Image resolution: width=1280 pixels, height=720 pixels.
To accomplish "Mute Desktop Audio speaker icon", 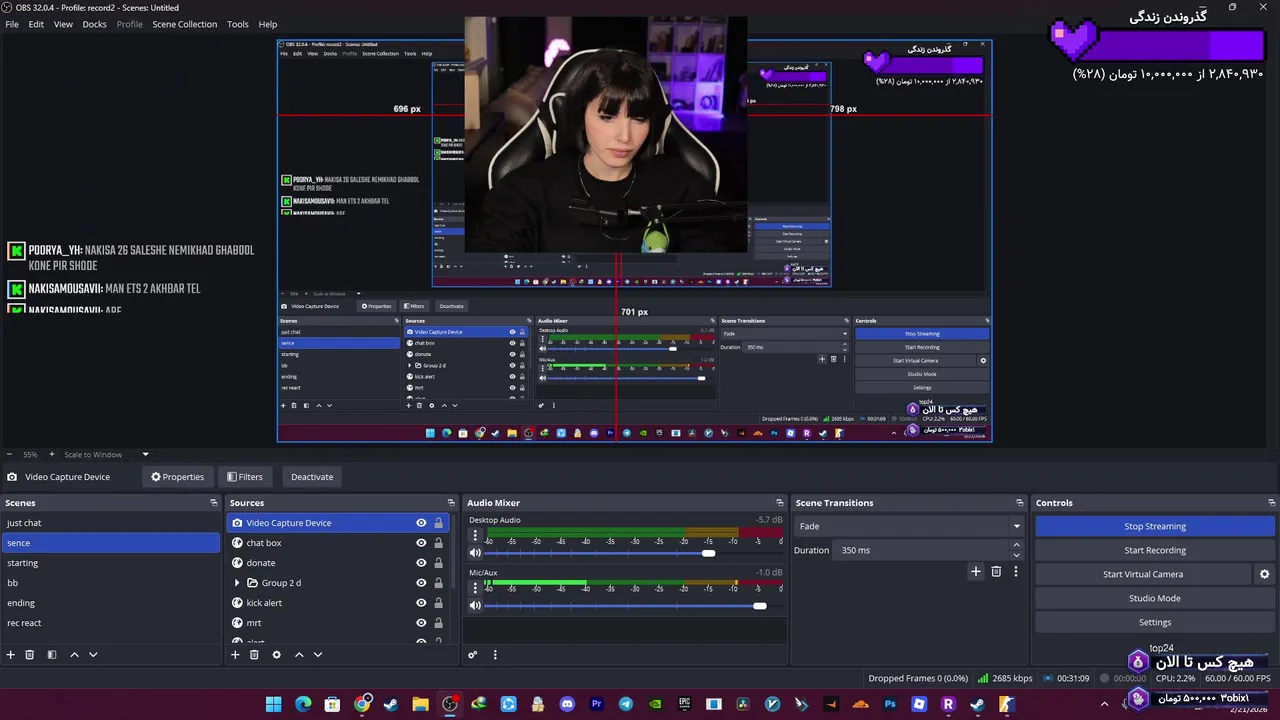I will point(475,553).
